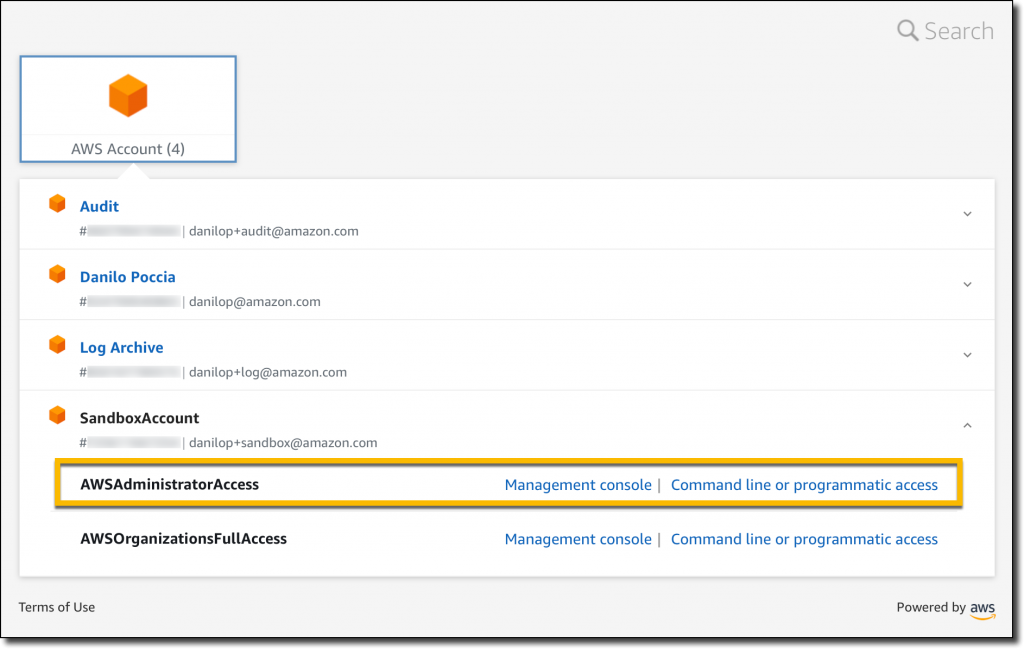1024x649 pixels.
Task: Open the Danilo Poccia account
Action: click(x=127, y=277)
